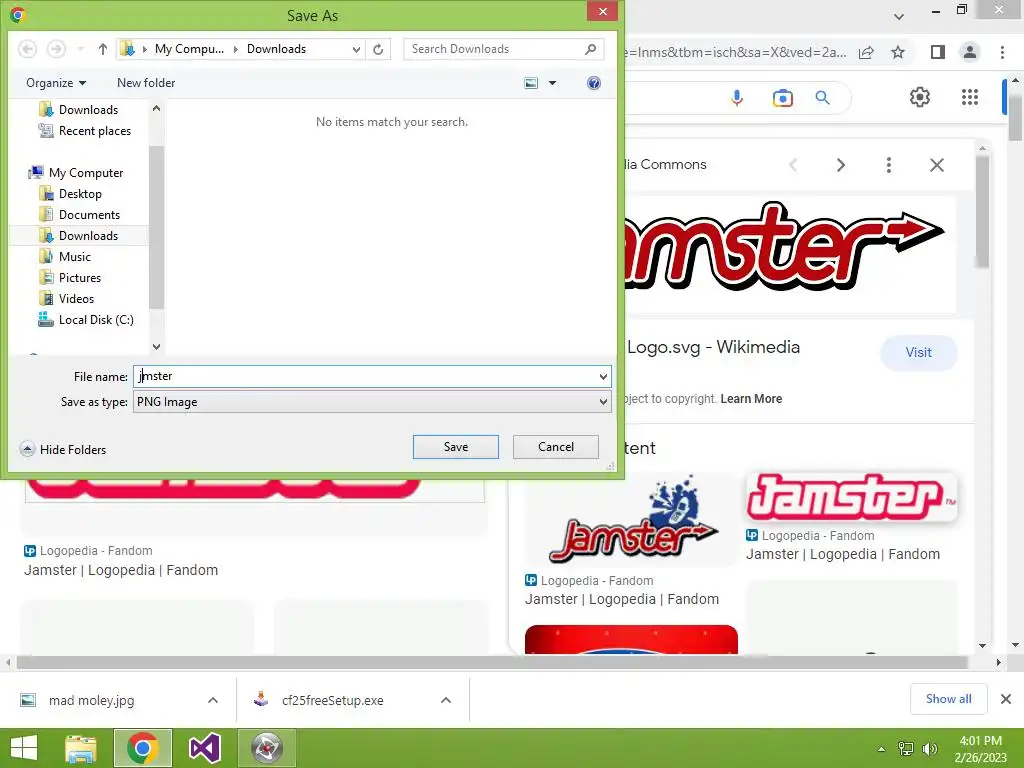
Task: Open mad moley.jpg downloaded file
Action: (x=91, y=700)
